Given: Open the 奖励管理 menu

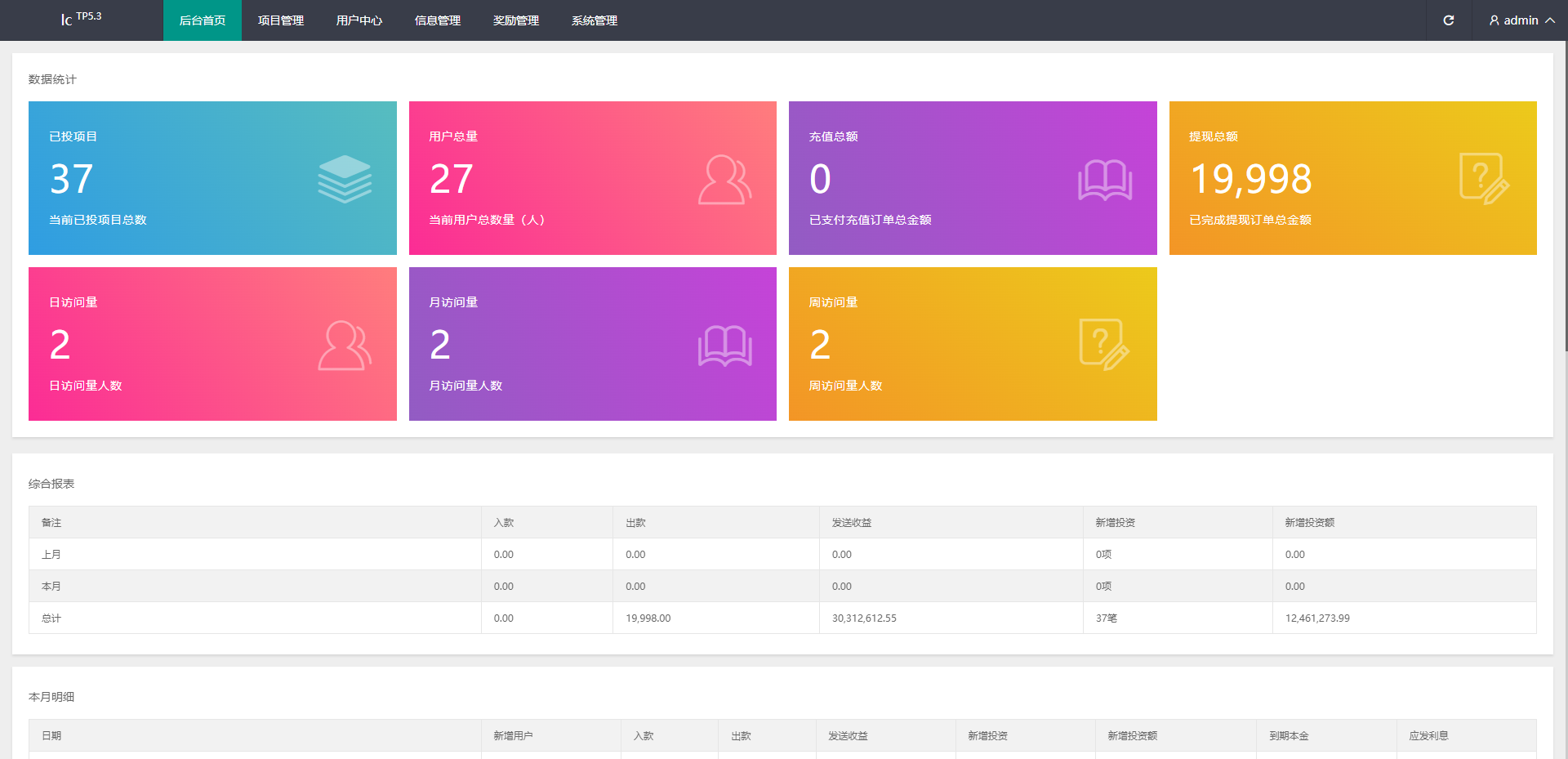Looking at the screenshot, I should 516,20.
